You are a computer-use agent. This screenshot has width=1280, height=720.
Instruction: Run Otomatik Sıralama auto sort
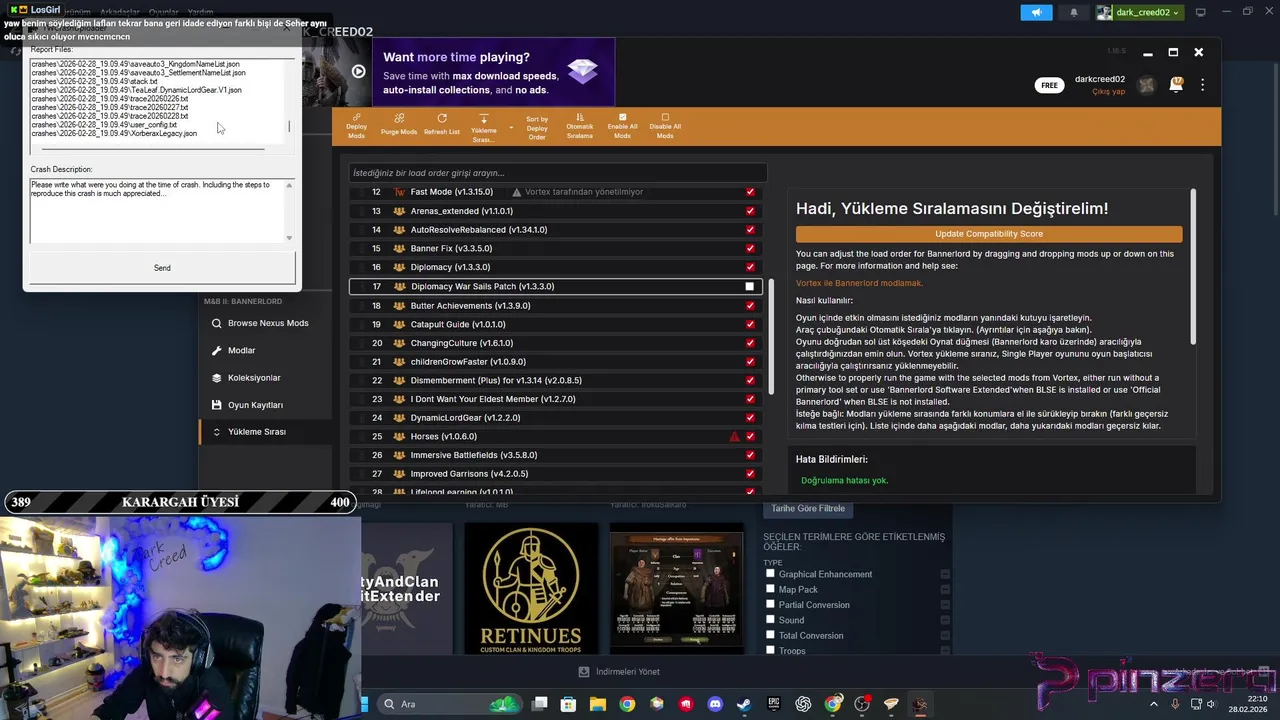pos(580,126)
